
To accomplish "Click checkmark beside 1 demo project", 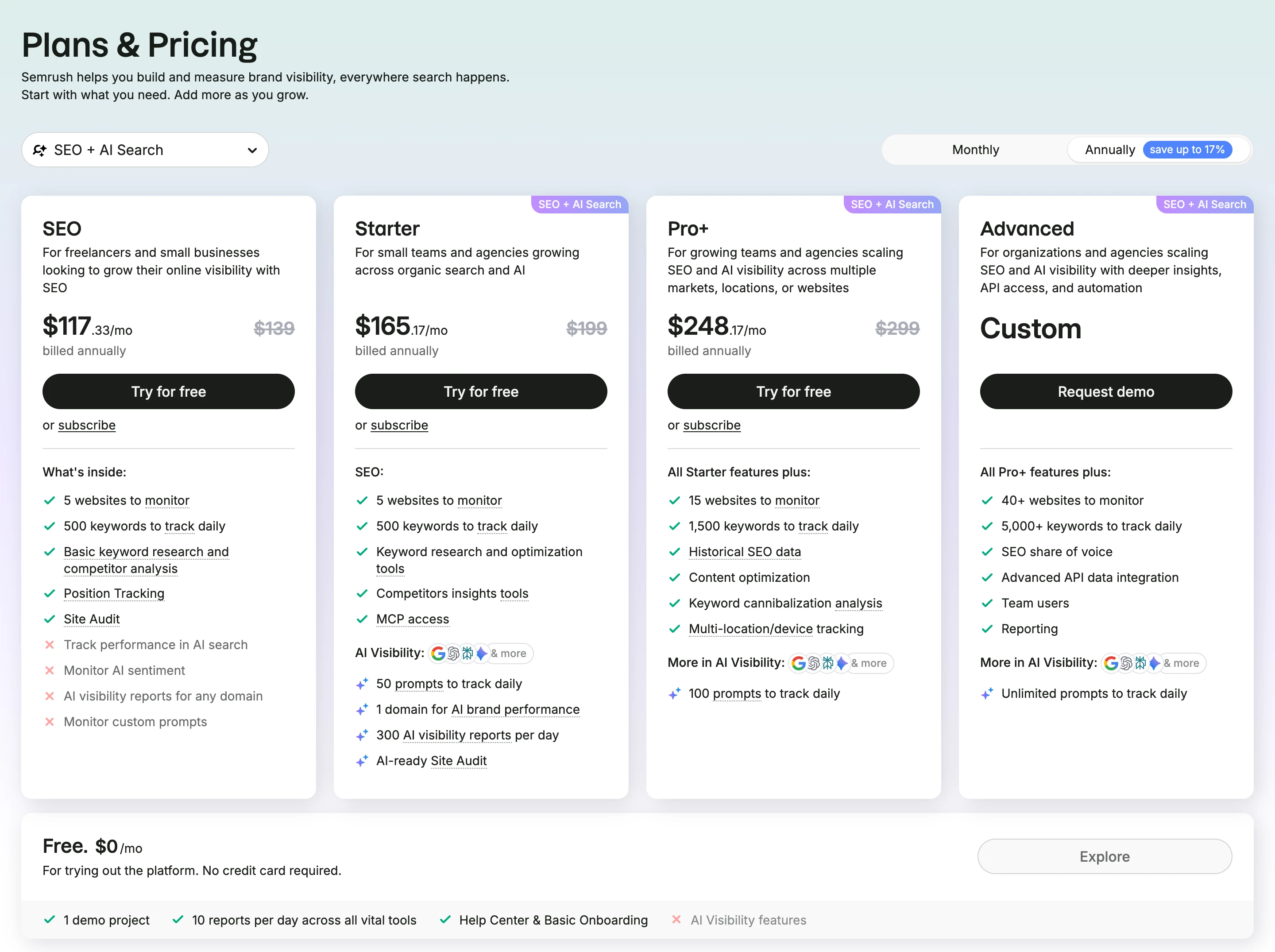I will tap(50, 920).
